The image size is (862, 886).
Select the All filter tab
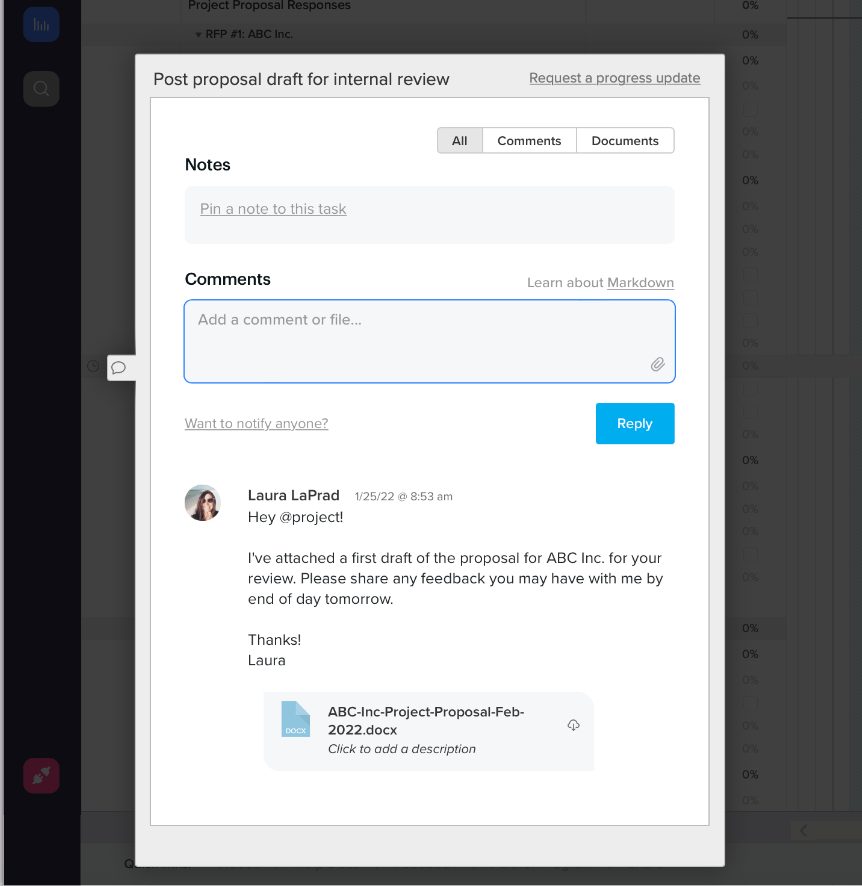click(x=459, y=140)
